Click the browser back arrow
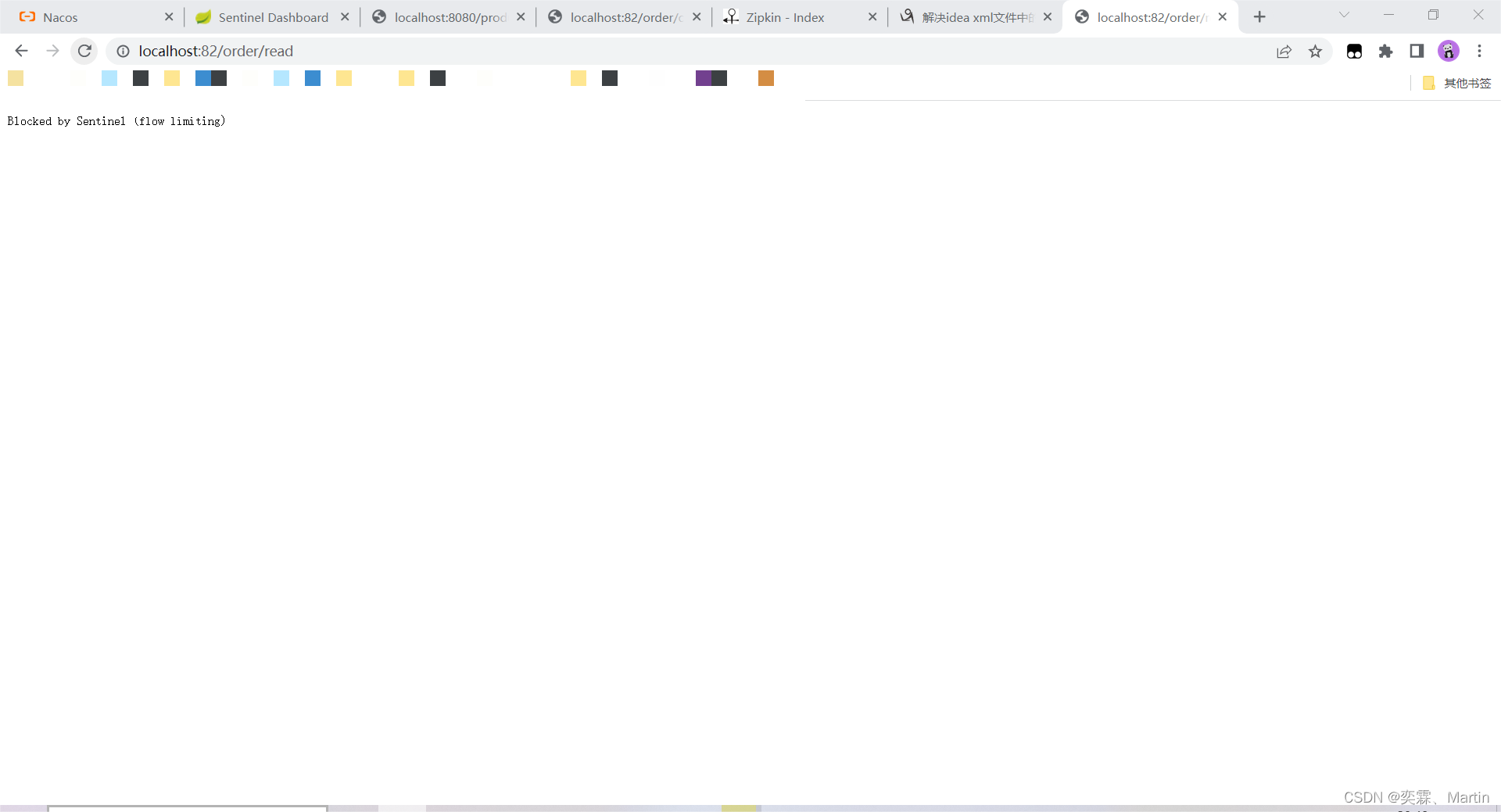Screen dimensions: 1501x812 [x=21, y=51]
